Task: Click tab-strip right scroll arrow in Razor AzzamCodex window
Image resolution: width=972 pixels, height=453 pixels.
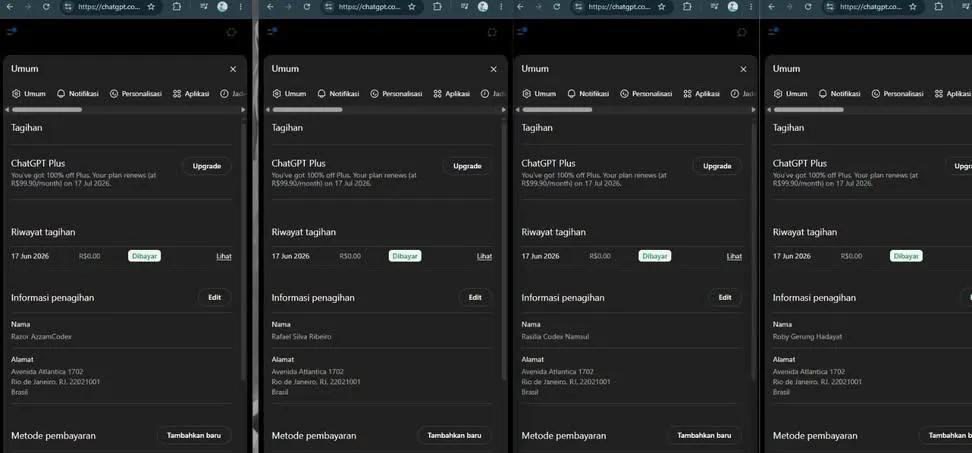Action: coord(243,110)
